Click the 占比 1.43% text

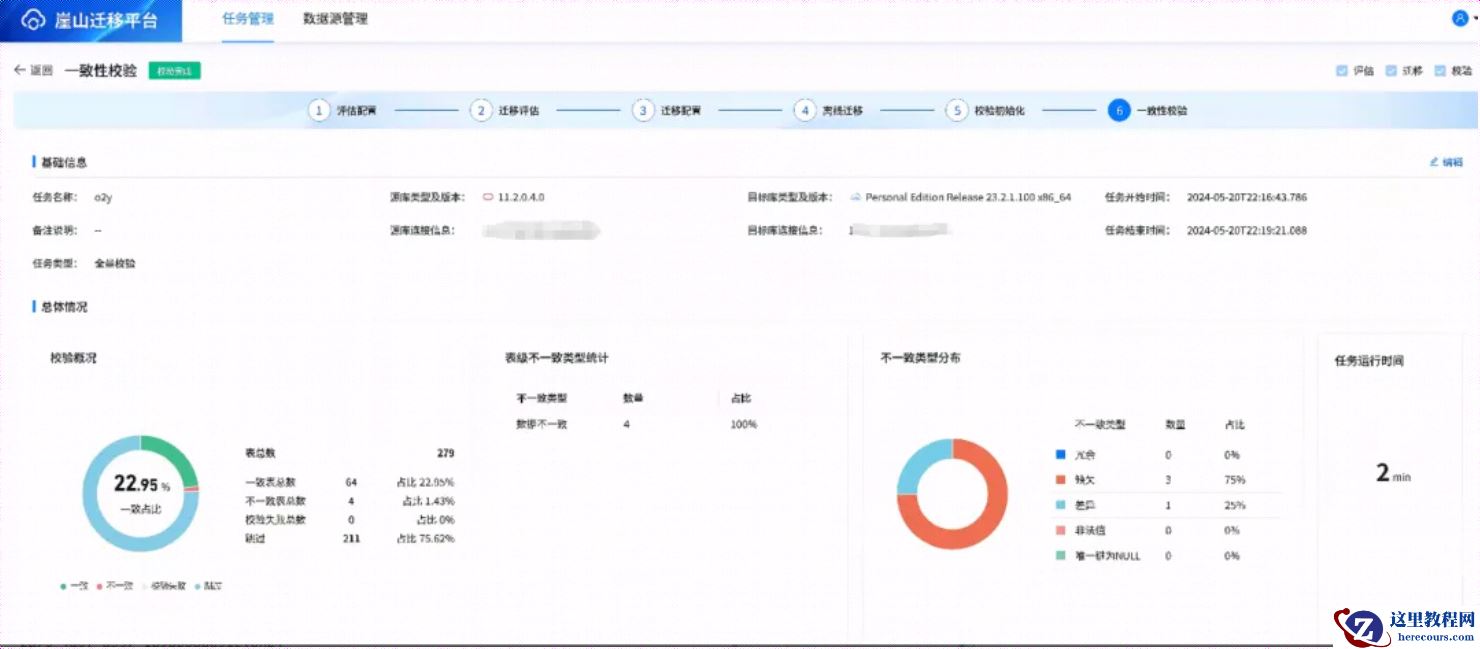pyautogui.click(x=428, y=501)
